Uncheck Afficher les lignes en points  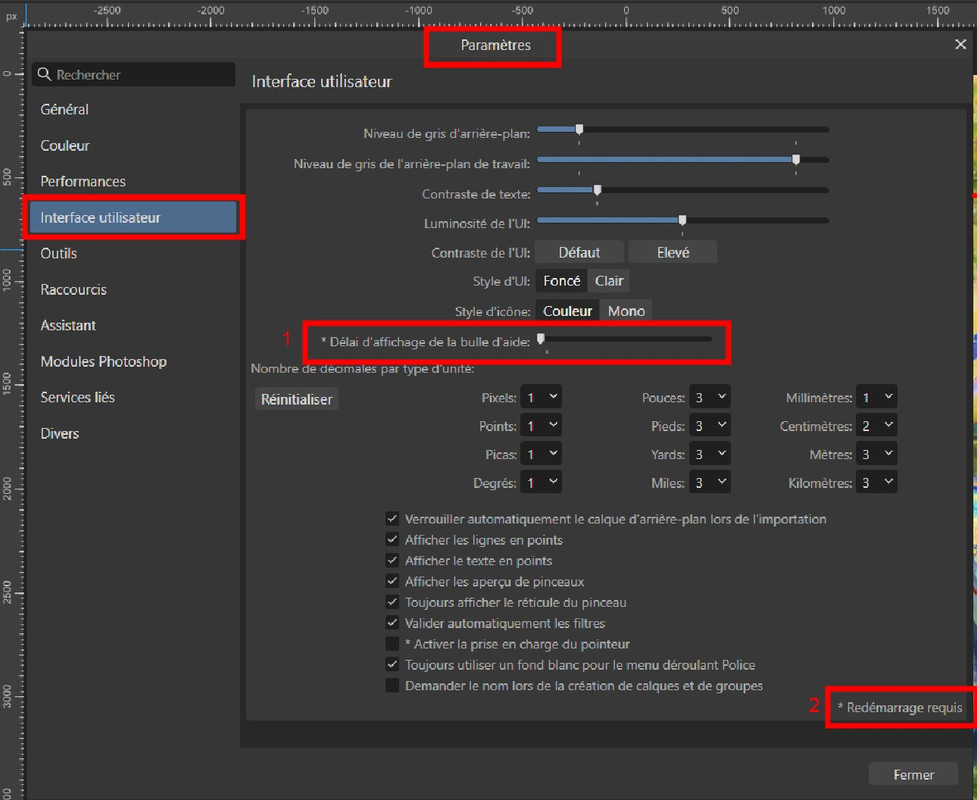[392, 540]
